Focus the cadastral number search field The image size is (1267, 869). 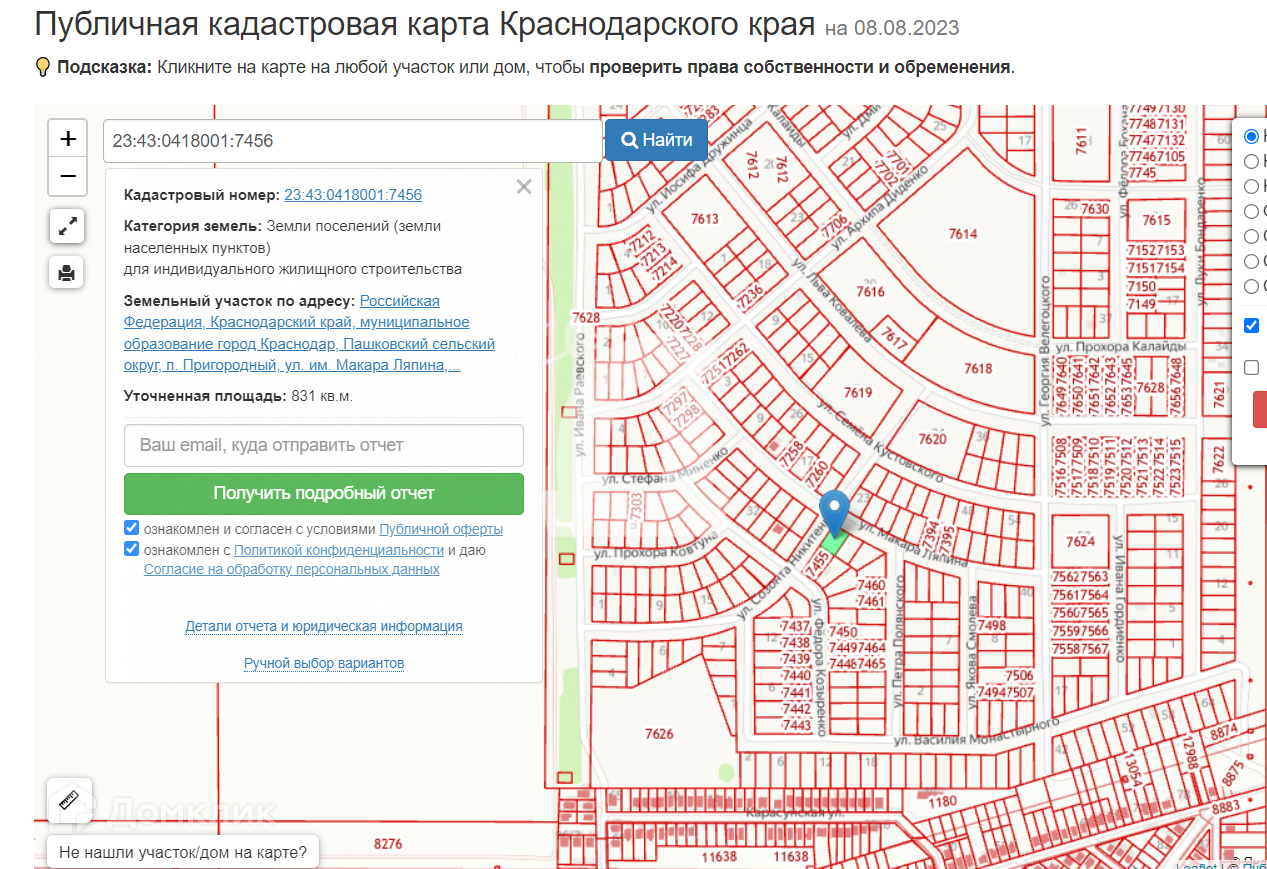click(x=353, y=141)
